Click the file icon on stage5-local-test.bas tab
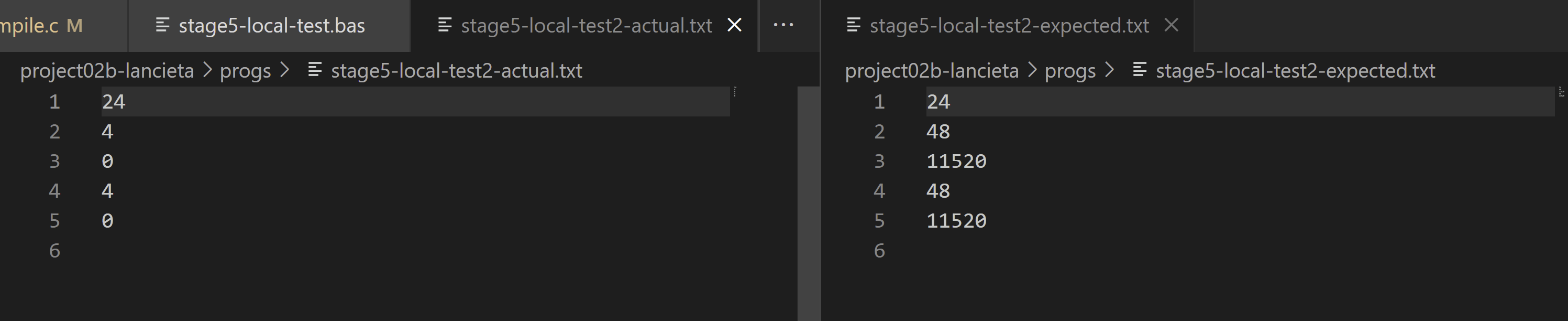1568x321 pixels. click(162, 25)
